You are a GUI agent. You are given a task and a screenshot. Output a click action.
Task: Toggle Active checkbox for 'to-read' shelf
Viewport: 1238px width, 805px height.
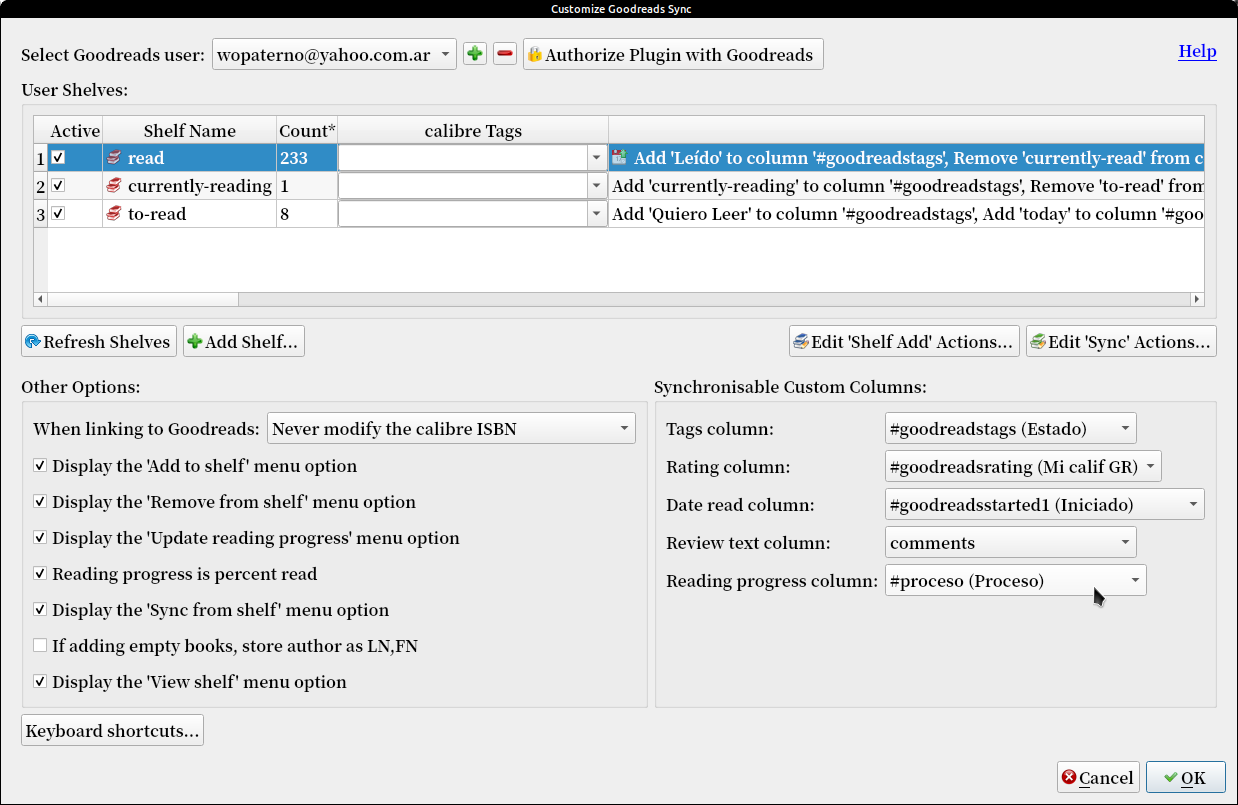(58, 214)
